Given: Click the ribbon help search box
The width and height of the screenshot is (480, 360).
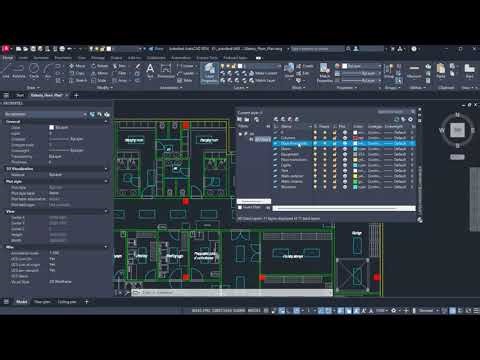Looking at the screenshot, I should (x=317, y=49).
